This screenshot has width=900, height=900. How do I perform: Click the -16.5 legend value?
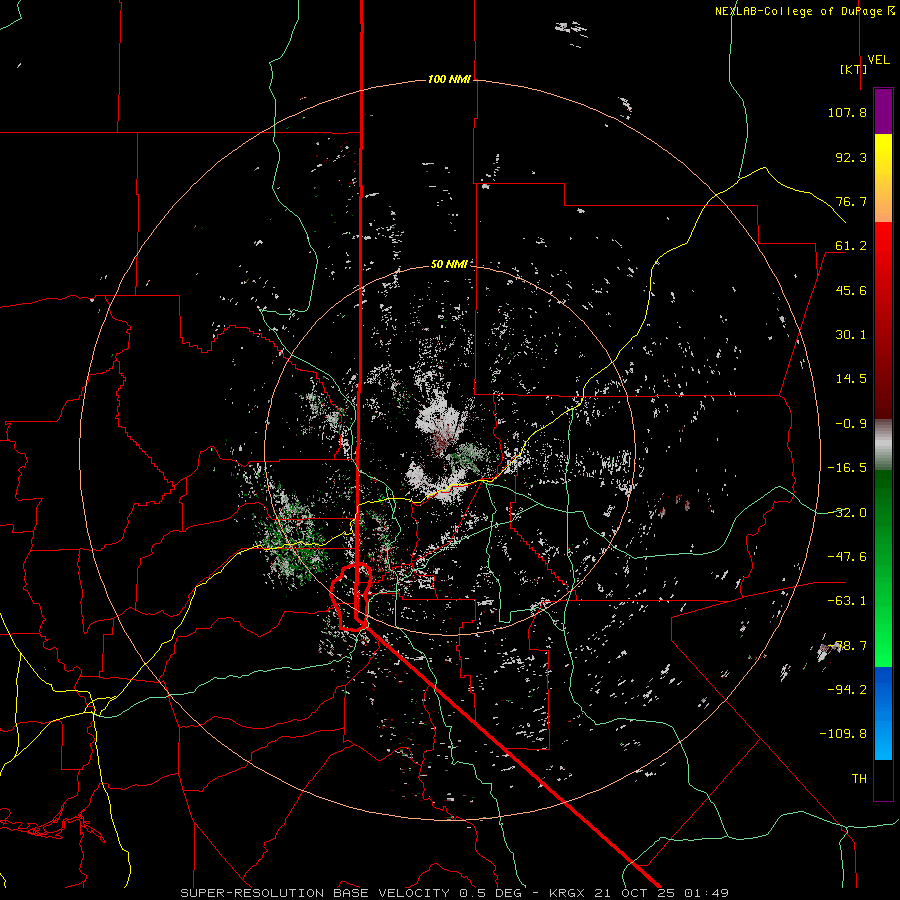(847, 468)
